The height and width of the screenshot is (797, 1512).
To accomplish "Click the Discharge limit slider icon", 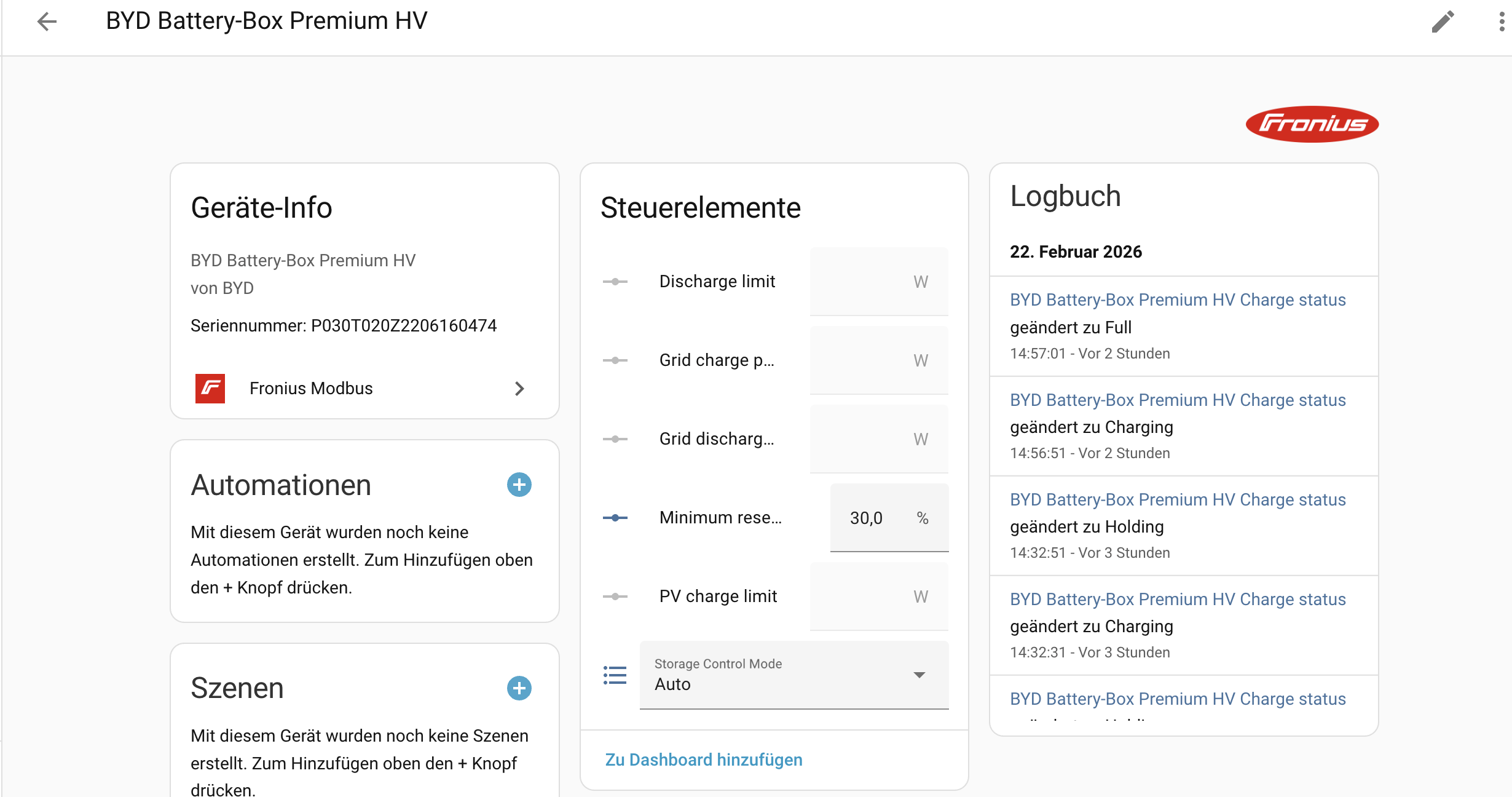I will click(x=615, y=282).
